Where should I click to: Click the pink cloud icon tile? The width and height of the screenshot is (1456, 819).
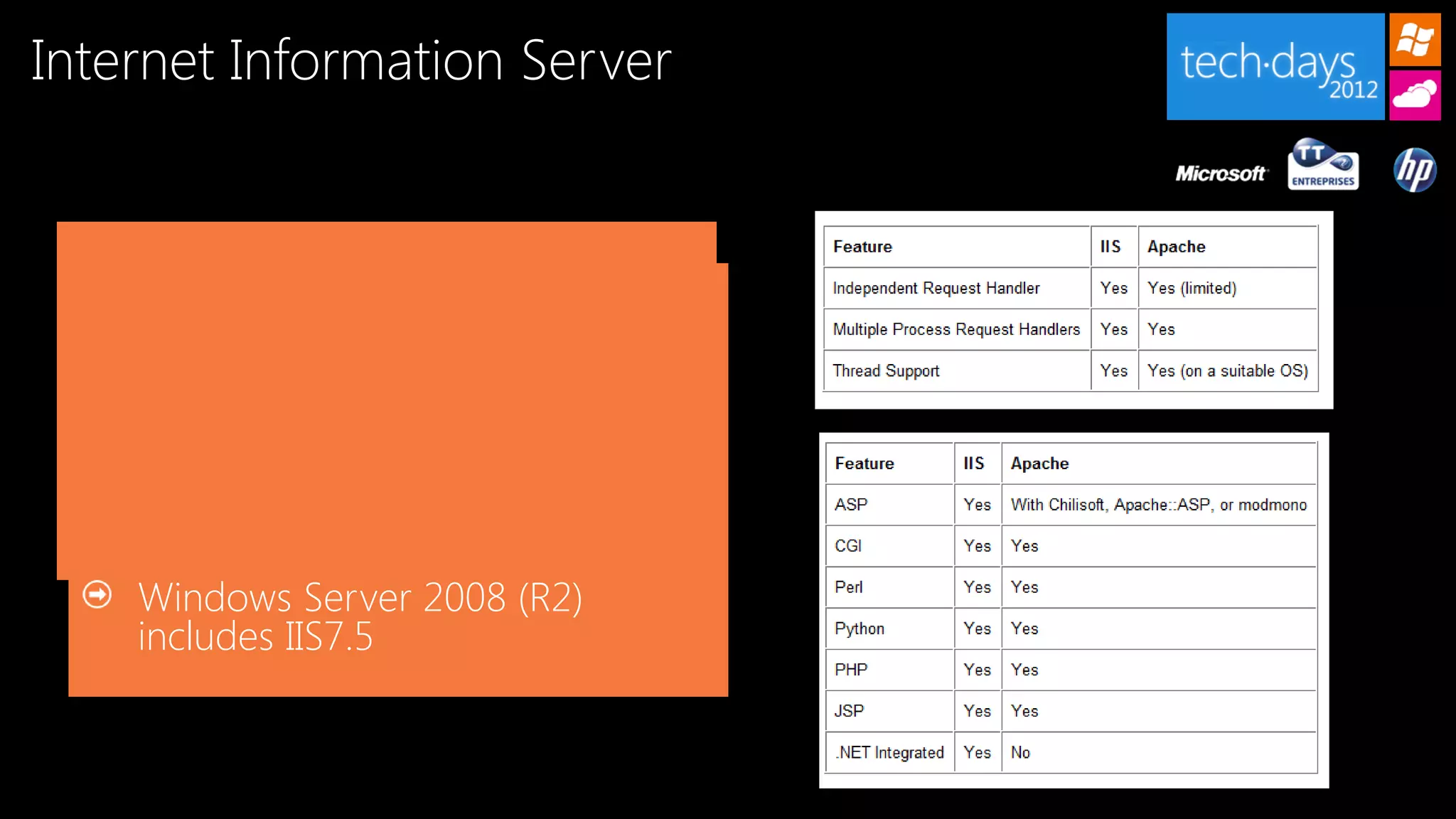[x=1415, y=95]
